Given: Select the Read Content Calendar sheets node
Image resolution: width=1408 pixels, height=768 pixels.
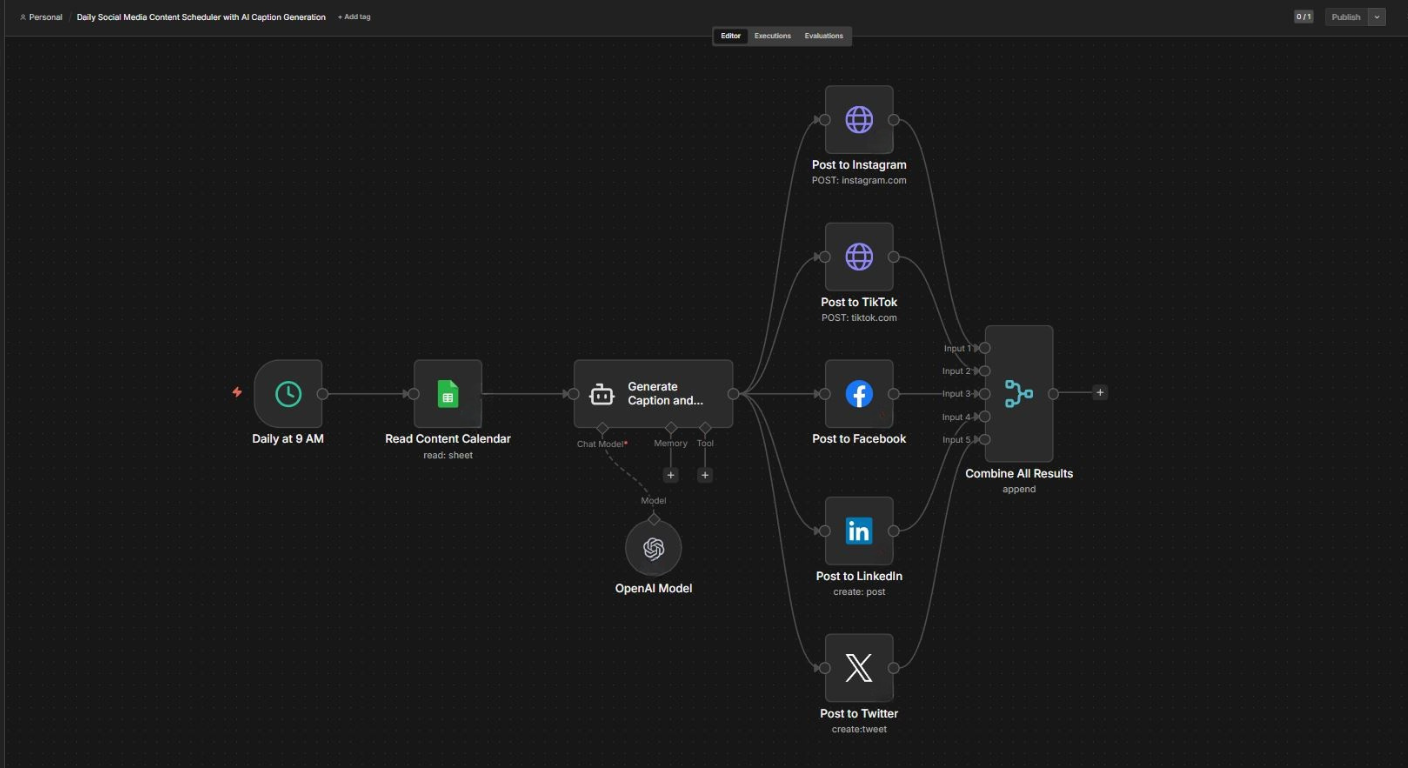Looking at the screenshot, I should (448, 394).
